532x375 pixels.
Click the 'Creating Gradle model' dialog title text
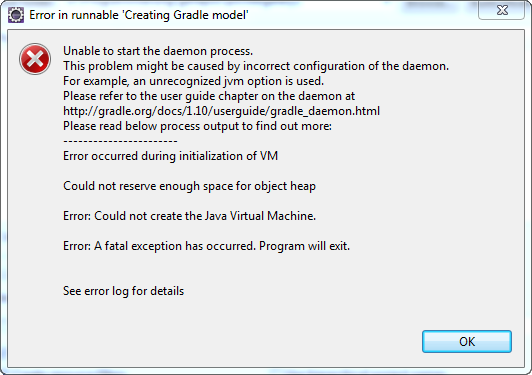coord(139,15)
